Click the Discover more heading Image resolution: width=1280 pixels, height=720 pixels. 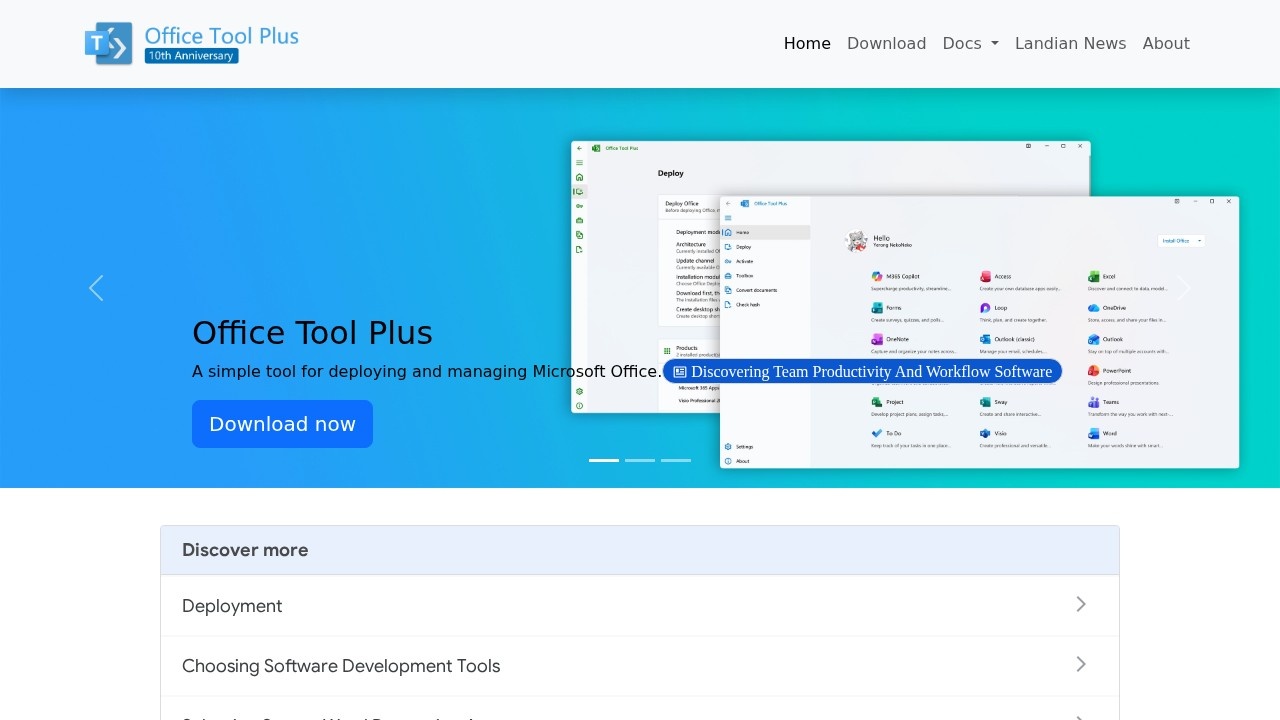pos(245,550)
